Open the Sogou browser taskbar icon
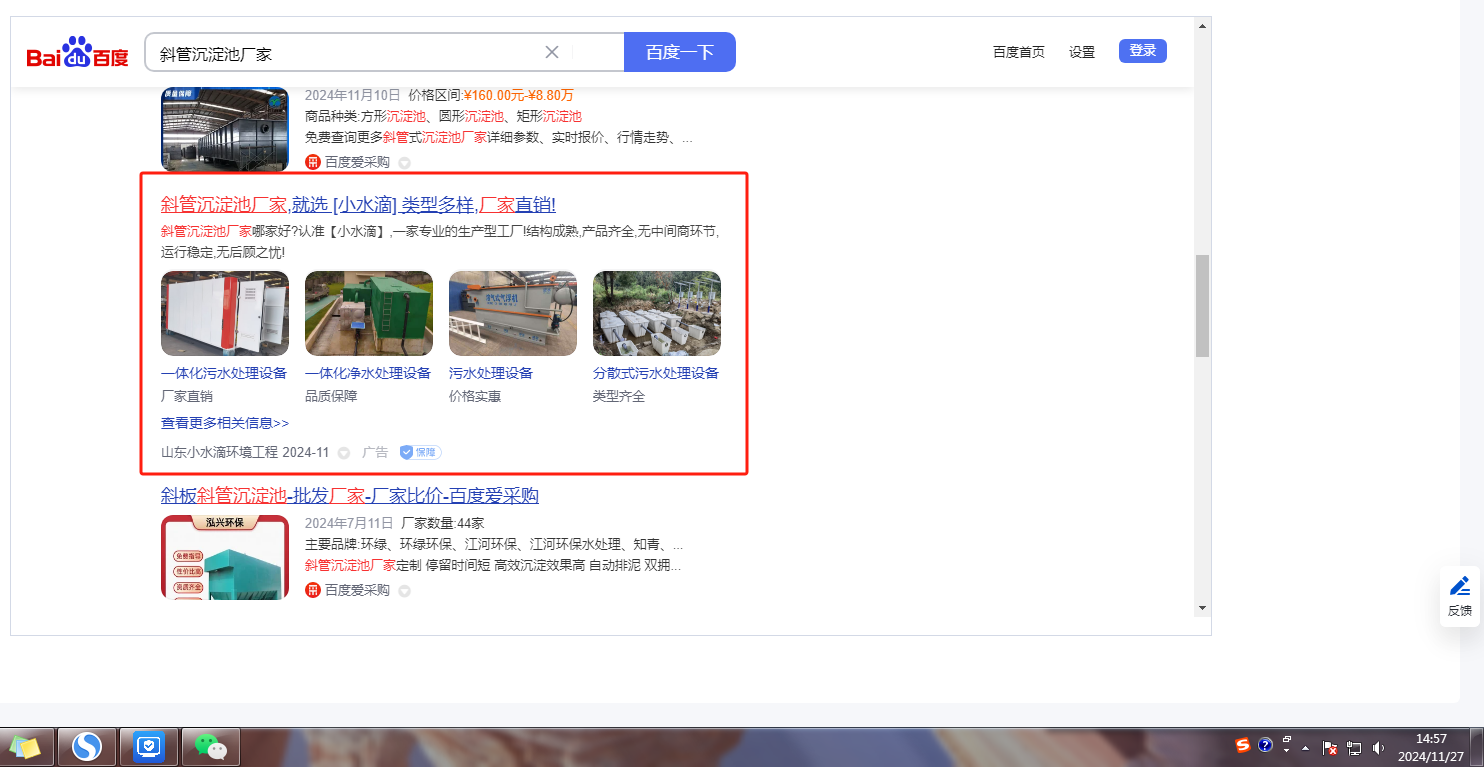 click(87, 747)
